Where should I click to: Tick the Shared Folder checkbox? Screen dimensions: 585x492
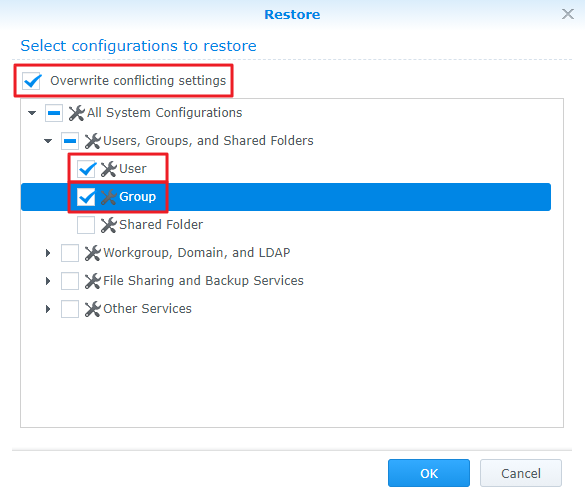coord(86,225)
